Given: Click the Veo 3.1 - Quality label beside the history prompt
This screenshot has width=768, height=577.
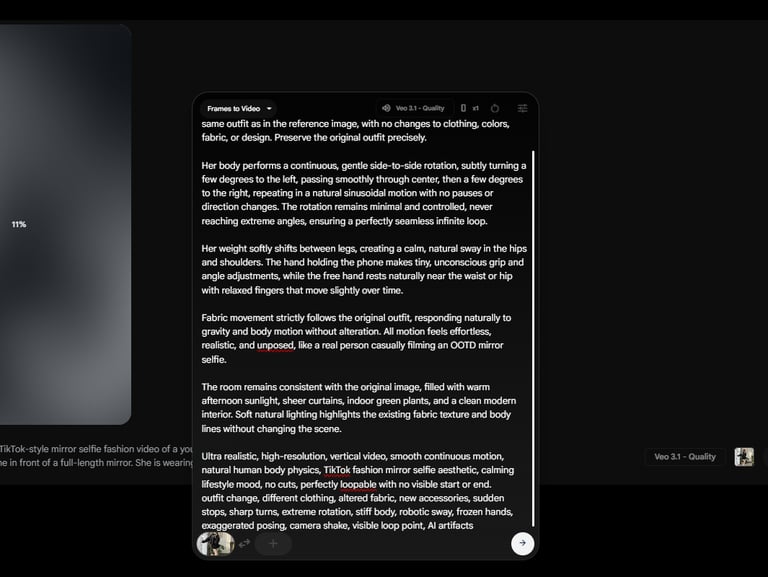Looking at the screenshot, I should pyautogui.click(x=685, y=457).
